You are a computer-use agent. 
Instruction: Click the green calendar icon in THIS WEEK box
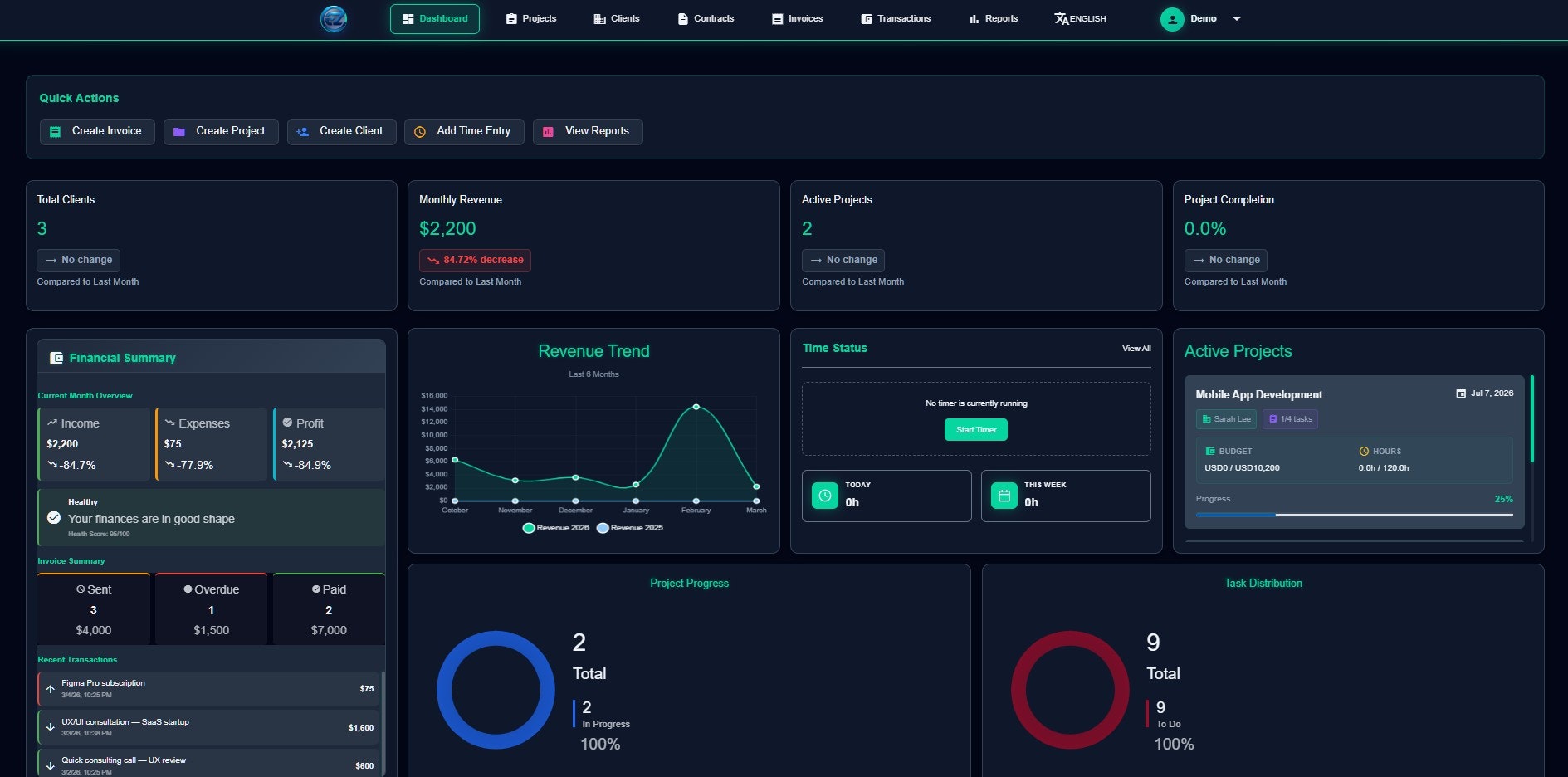tap(1004, 495)
